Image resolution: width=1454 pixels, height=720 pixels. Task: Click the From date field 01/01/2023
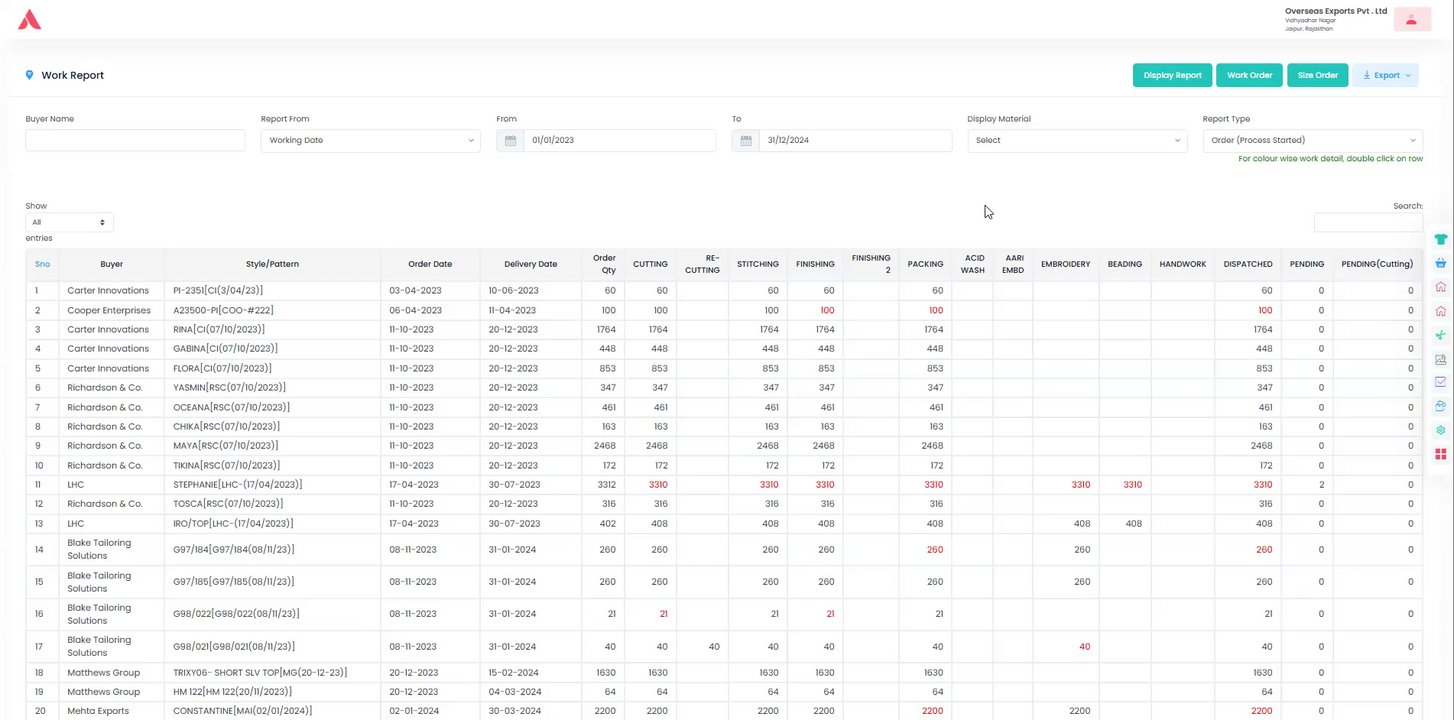620,141
